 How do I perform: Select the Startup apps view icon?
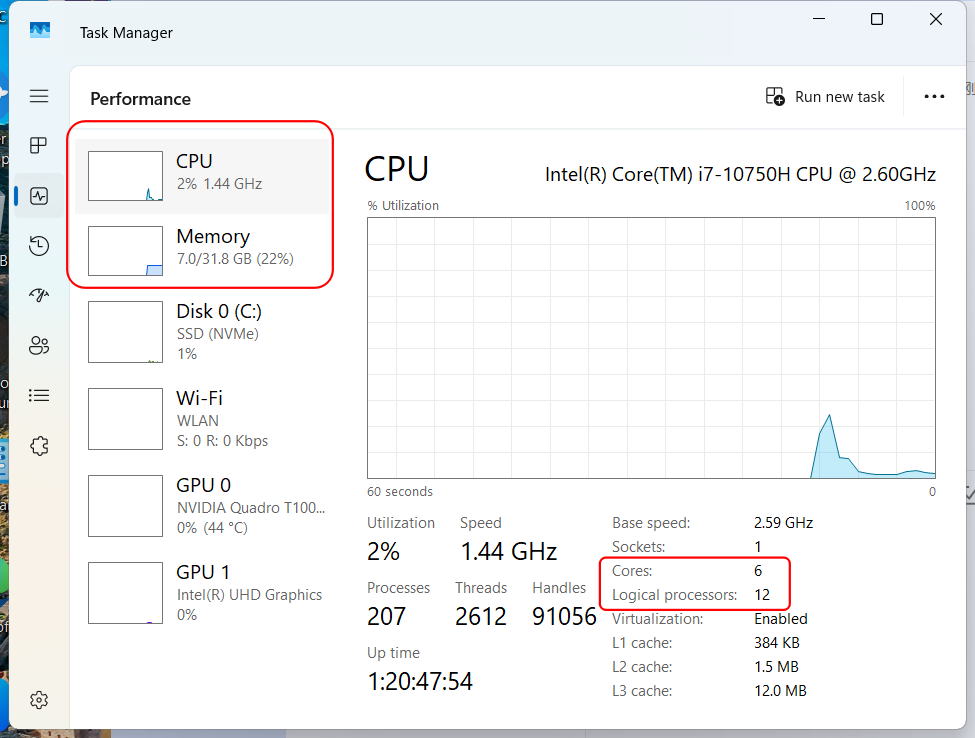click(39, 295)
